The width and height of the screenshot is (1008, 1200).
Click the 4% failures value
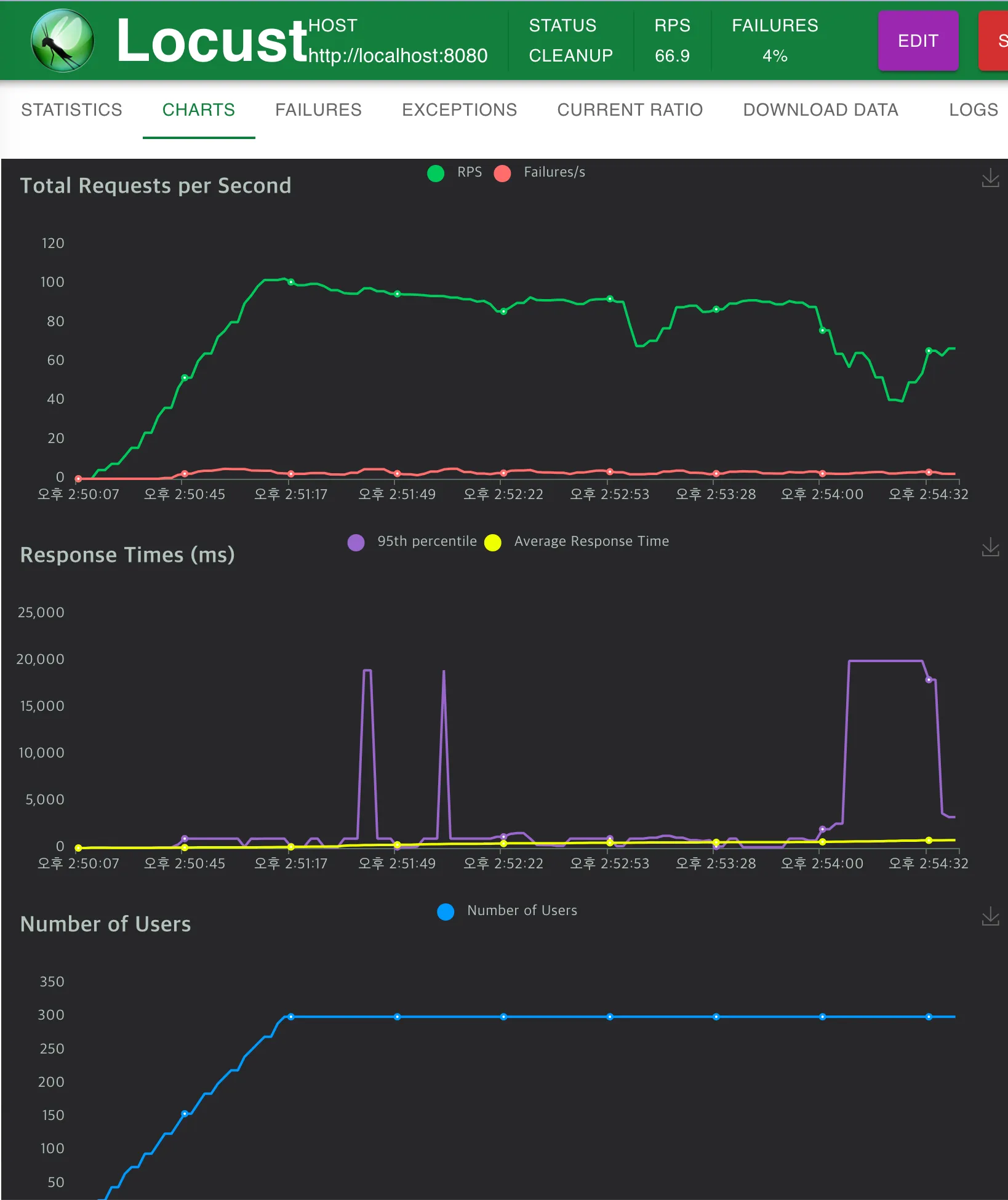pyautogui.click(x=775, y=56)
